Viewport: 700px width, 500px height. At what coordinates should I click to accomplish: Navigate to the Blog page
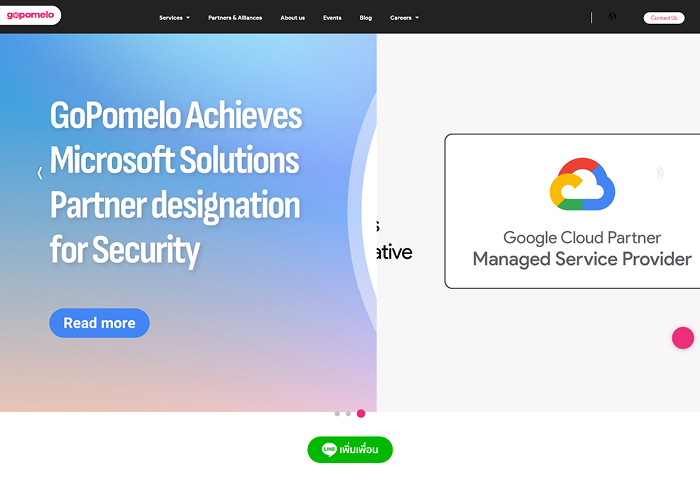[365, 18]
